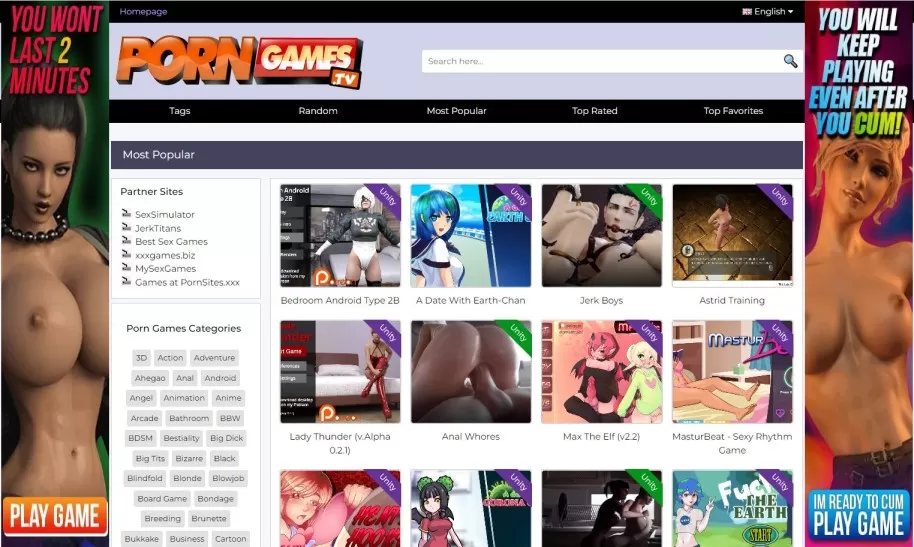Select the Android category tag
This screenshot has height=547, width=914.
[x=220, y=378]
